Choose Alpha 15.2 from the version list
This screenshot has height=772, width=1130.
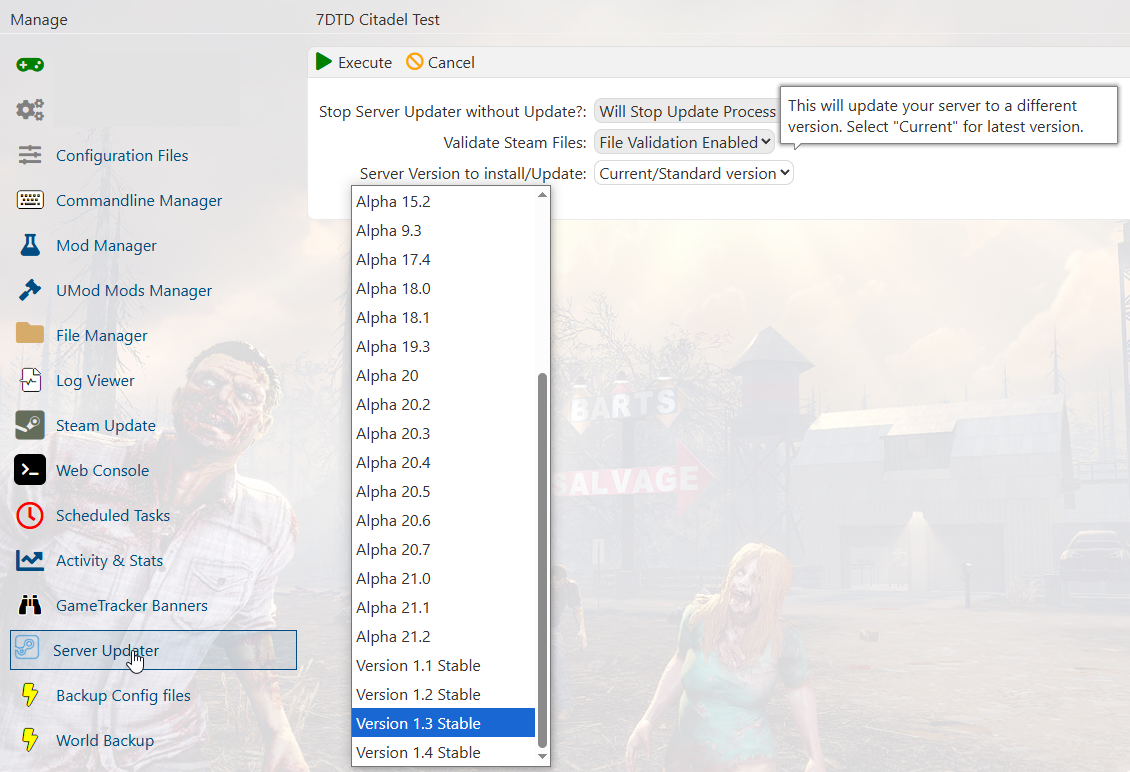(443, 201)
